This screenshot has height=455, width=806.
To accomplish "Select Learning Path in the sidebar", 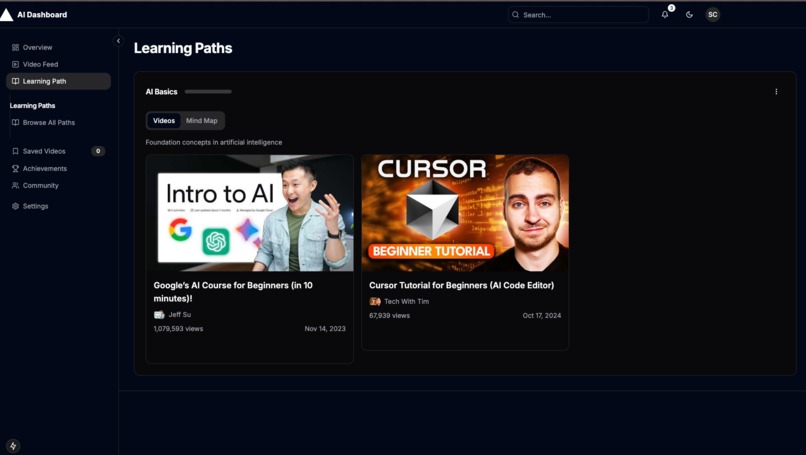I will (x=59, y=81).
